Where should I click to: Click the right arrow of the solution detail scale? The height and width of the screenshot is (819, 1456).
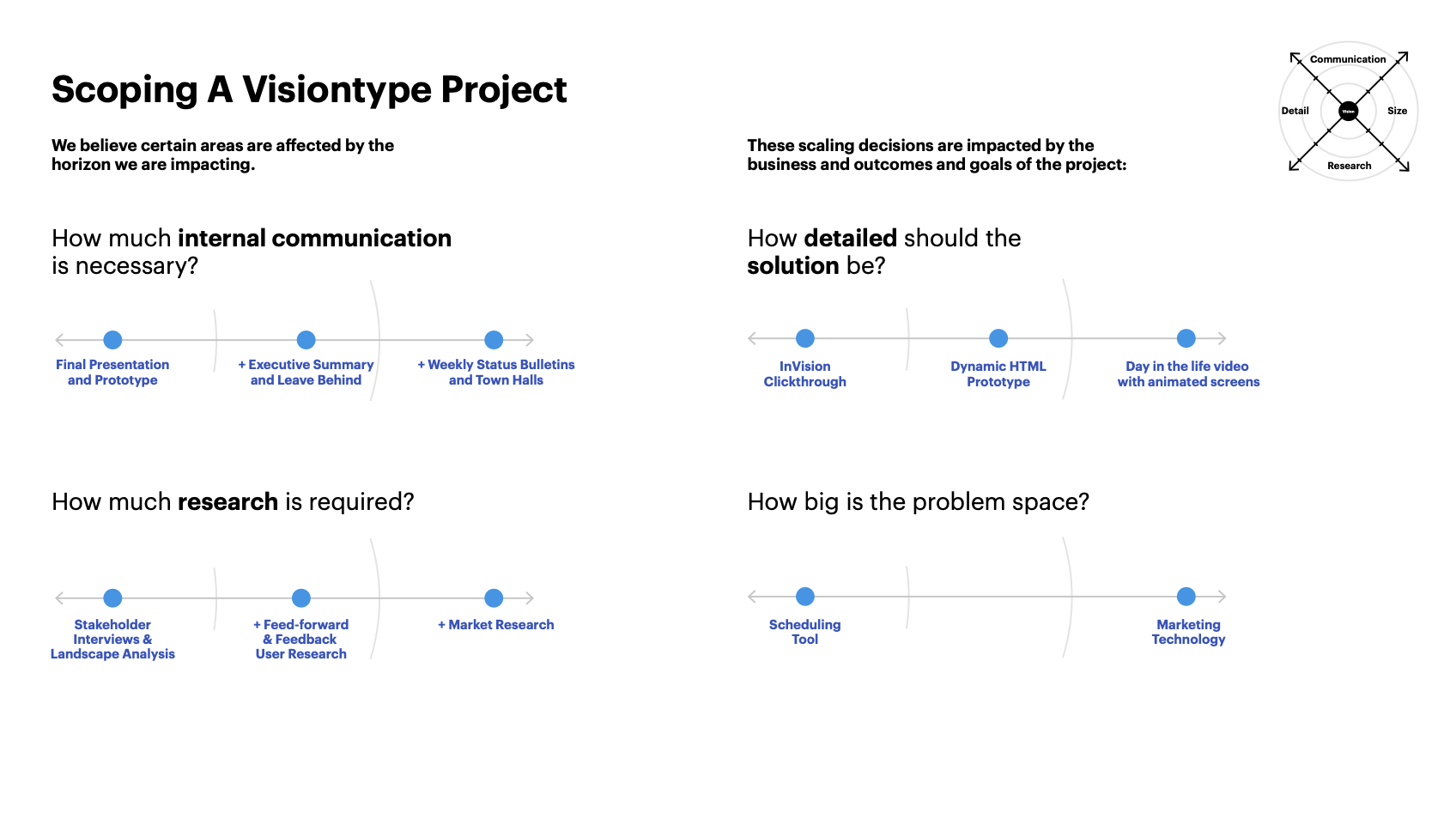(x=1223, y=338)
